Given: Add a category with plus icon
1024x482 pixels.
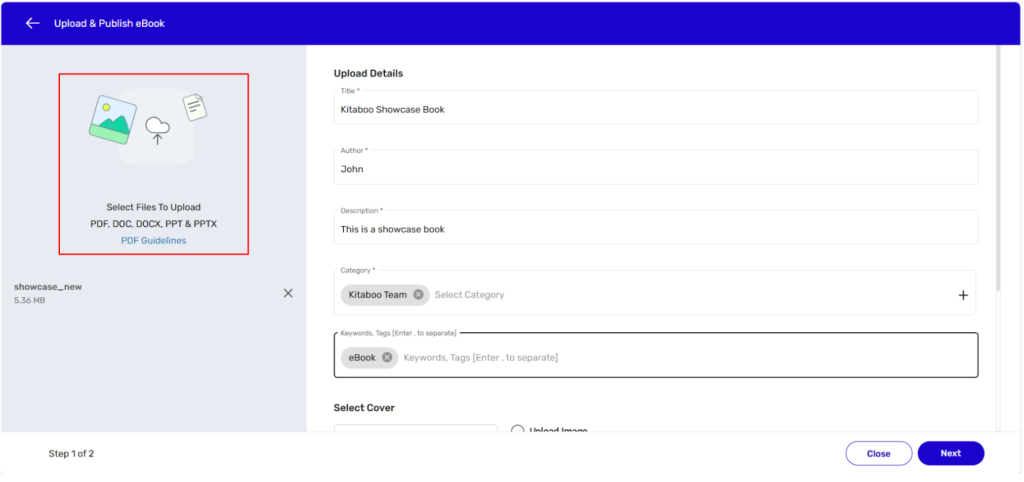Looking at the screenshot, I should tap(963, 295).
